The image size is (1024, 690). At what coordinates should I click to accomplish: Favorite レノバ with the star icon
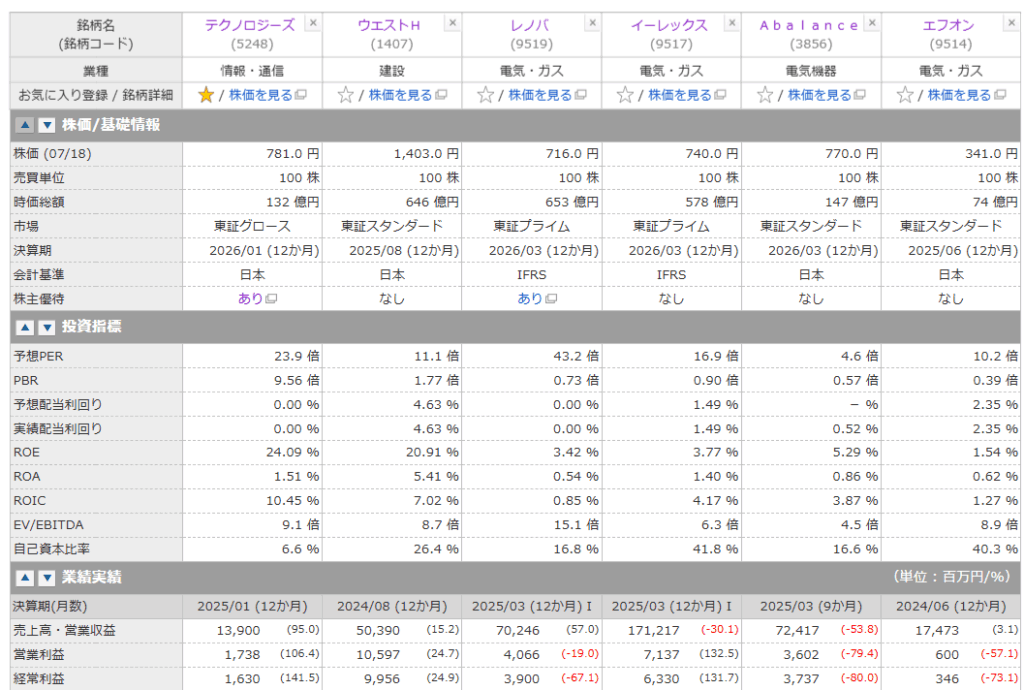click(485, 95)
